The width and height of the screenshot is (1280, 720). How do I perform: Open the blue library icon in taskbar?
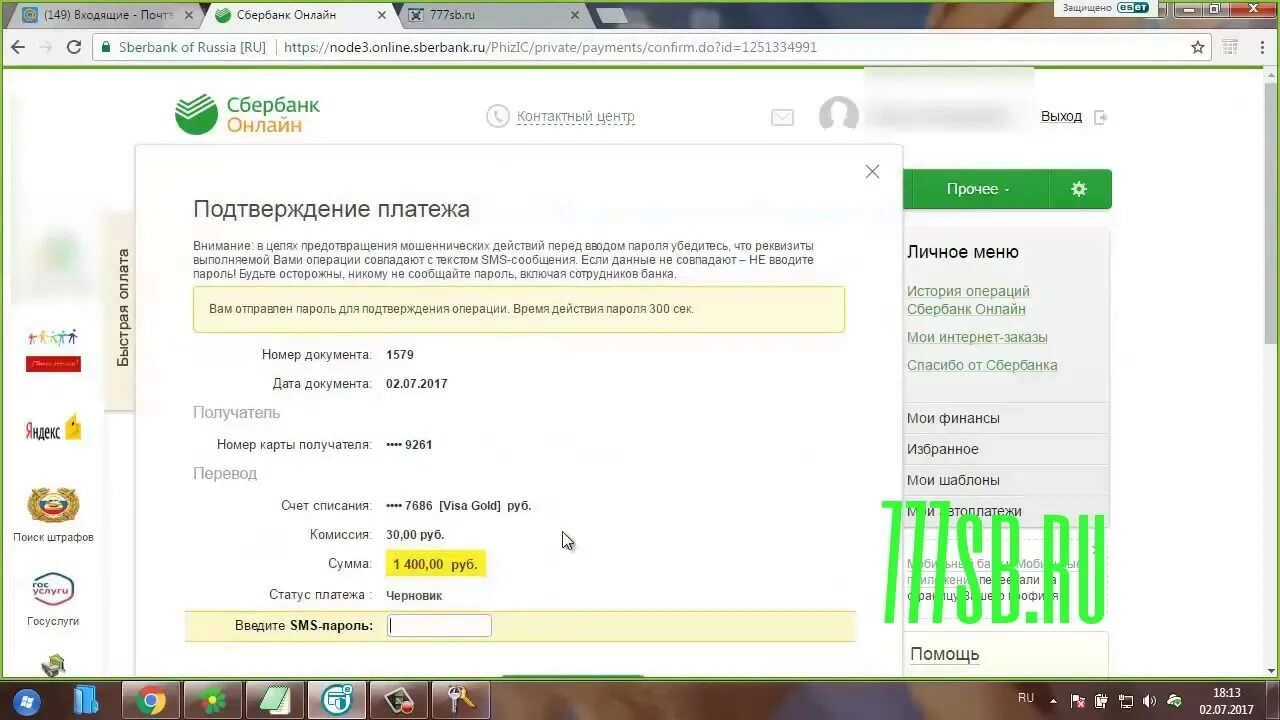[88, 700]
